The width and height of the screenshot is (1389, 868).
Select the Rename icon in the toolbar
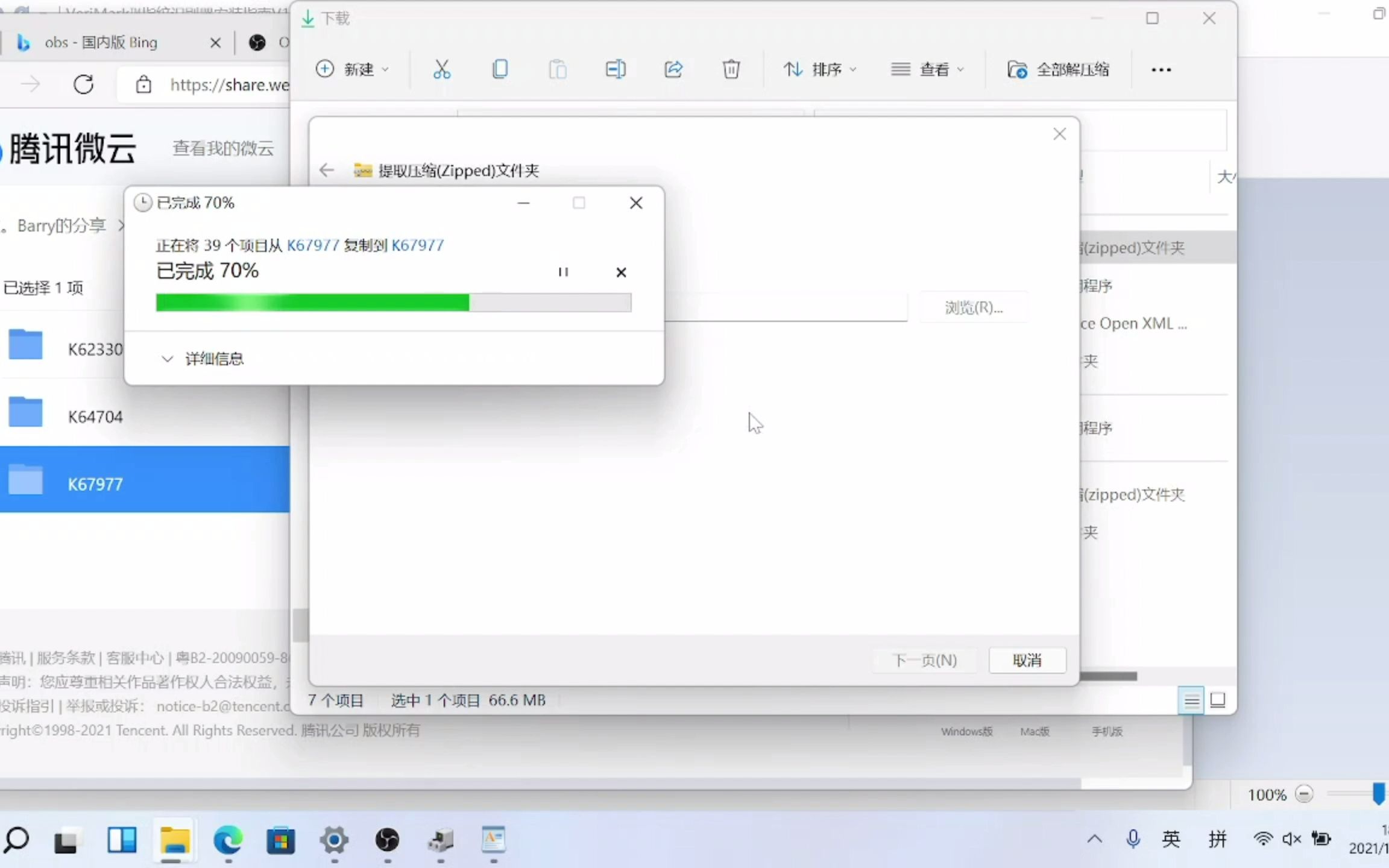coord(614,69)
